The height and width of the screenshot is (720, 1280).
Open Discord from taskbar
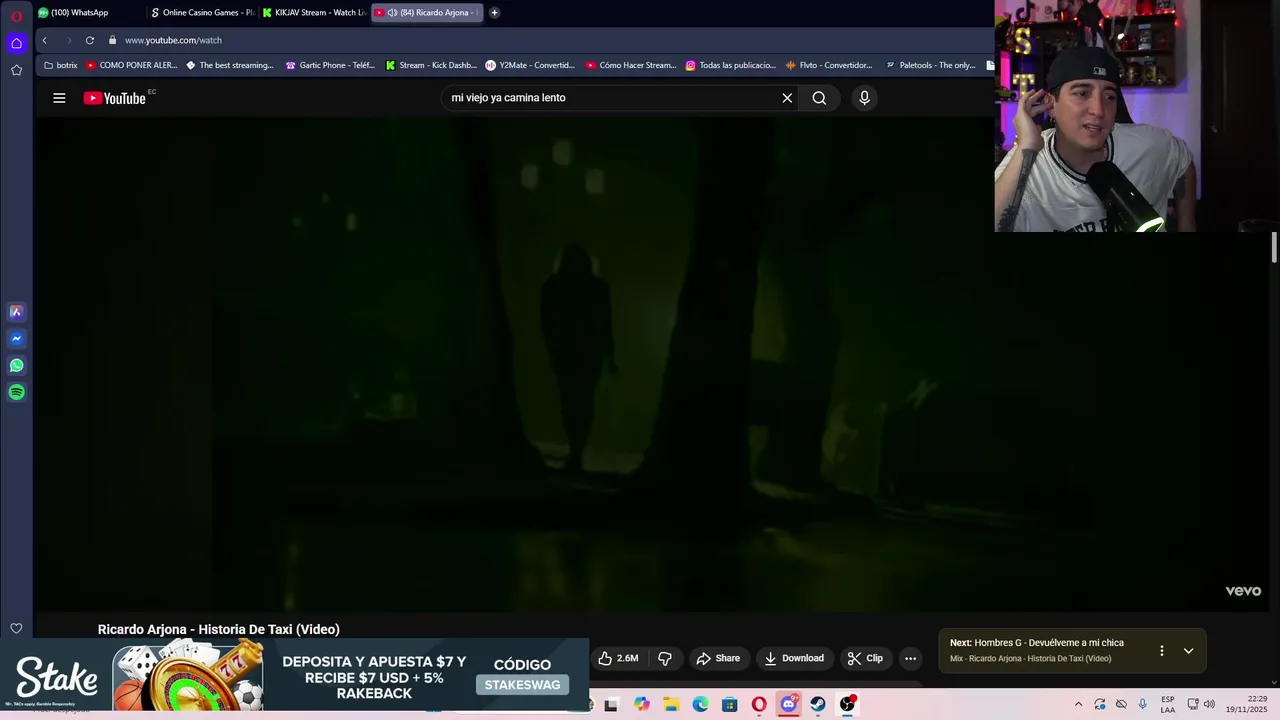pos(789,704)
